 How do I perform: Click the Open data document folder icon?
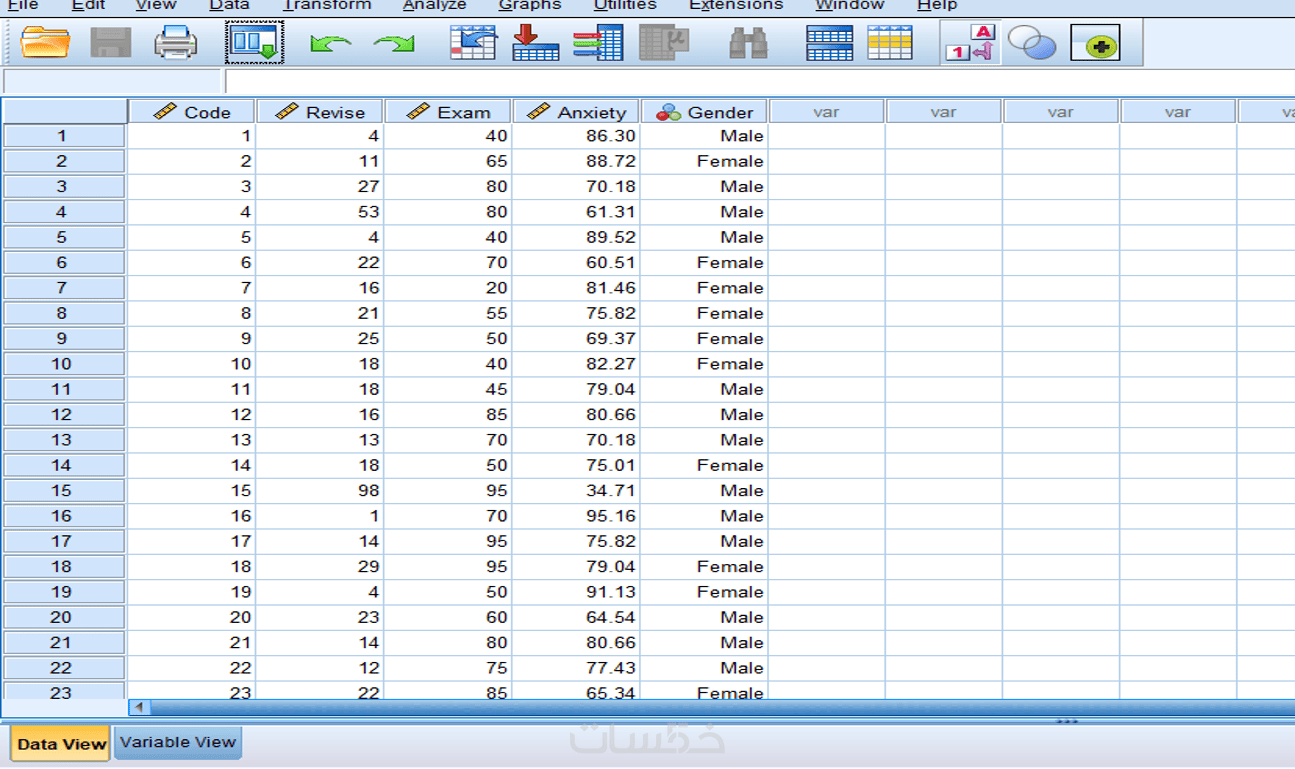[45, 43]
